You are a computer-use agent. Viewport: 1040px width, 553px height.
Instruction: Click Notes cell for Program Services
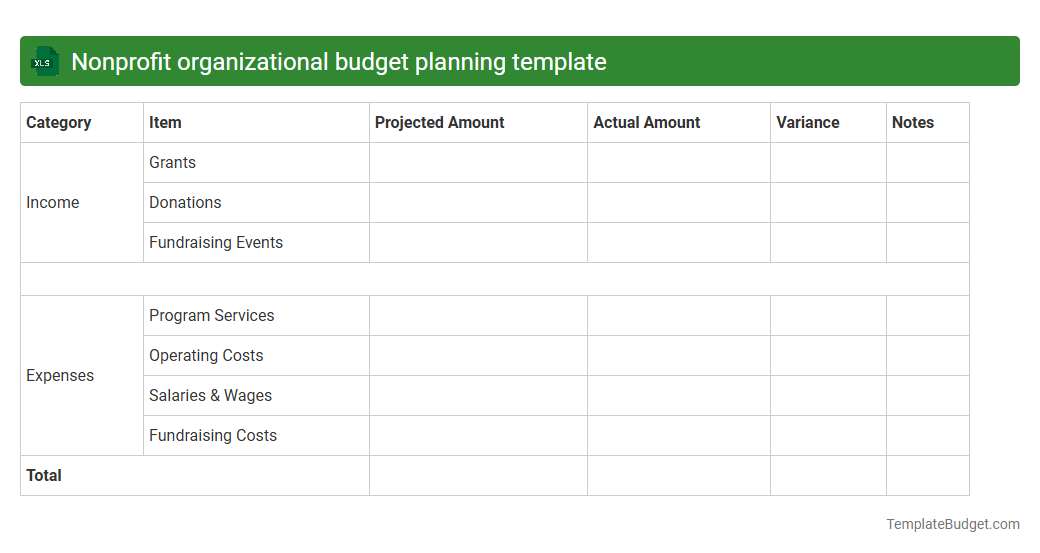tap(928, 316)
